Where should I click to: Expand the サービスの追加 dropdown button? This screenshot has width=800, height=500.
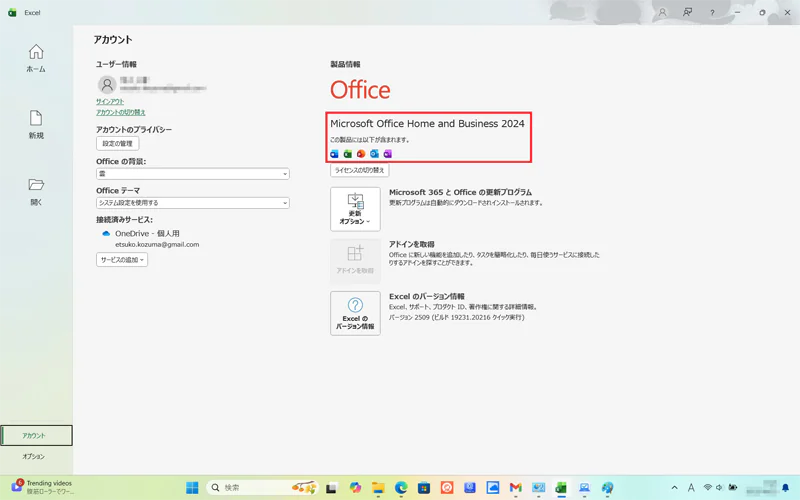point(122,260)
